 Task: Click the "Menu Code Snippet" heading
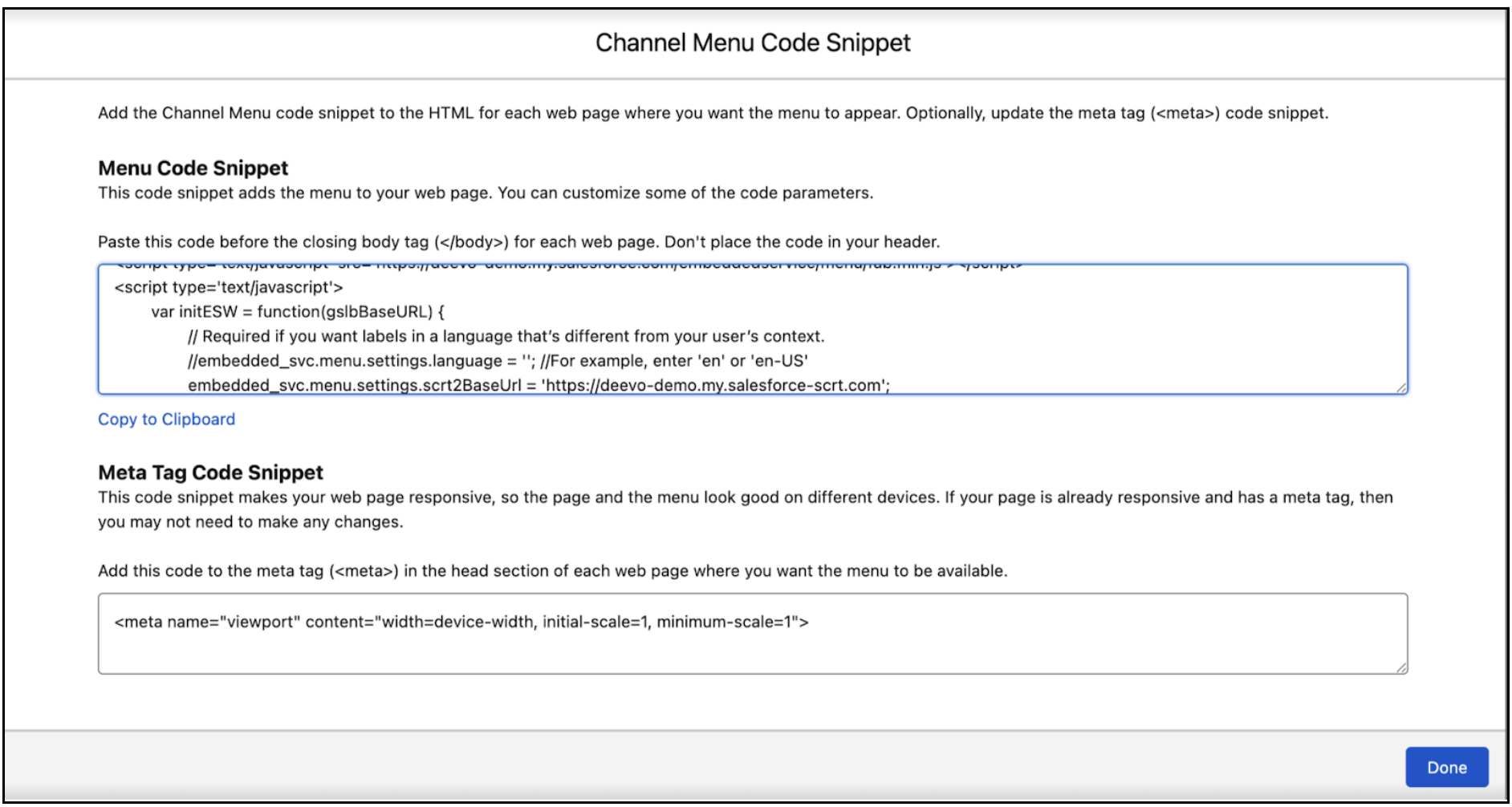point(193,168)
